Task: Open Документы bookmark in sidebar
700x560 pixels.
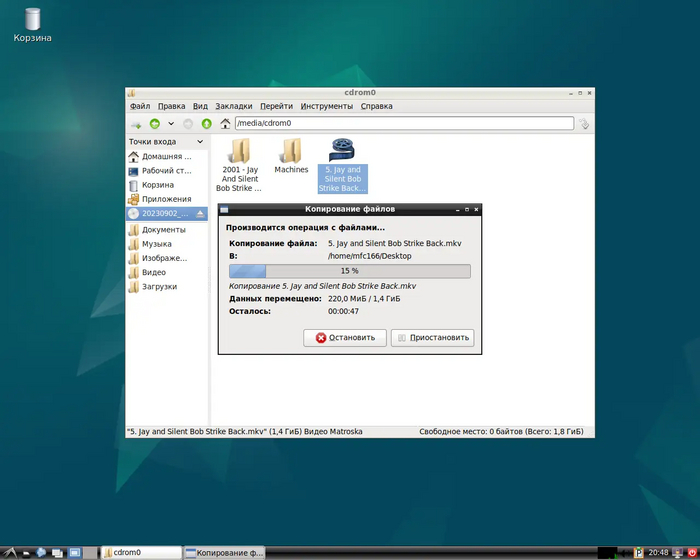Action: coord(167,230)
